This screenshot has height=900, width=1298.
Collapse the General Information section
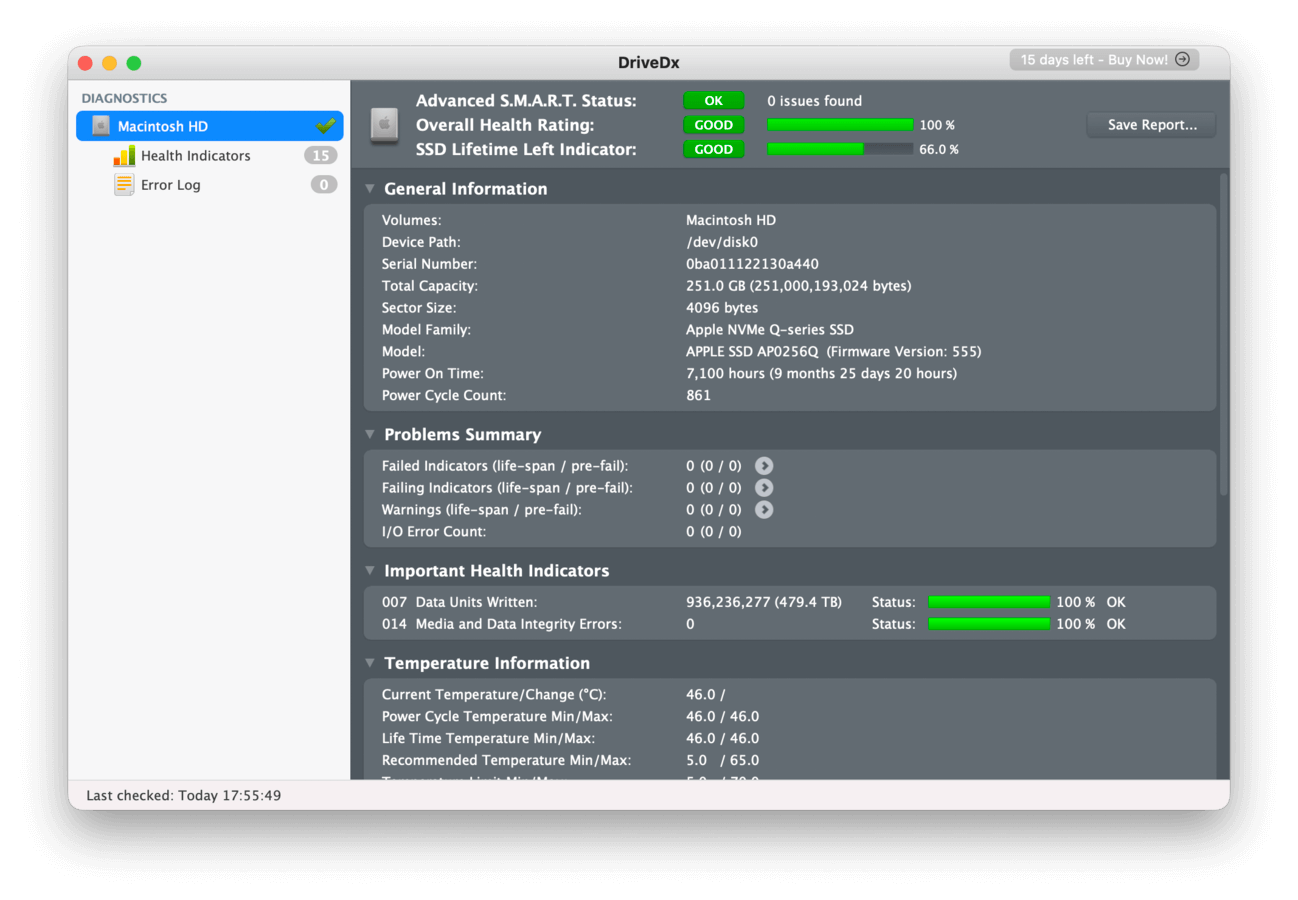369,188
